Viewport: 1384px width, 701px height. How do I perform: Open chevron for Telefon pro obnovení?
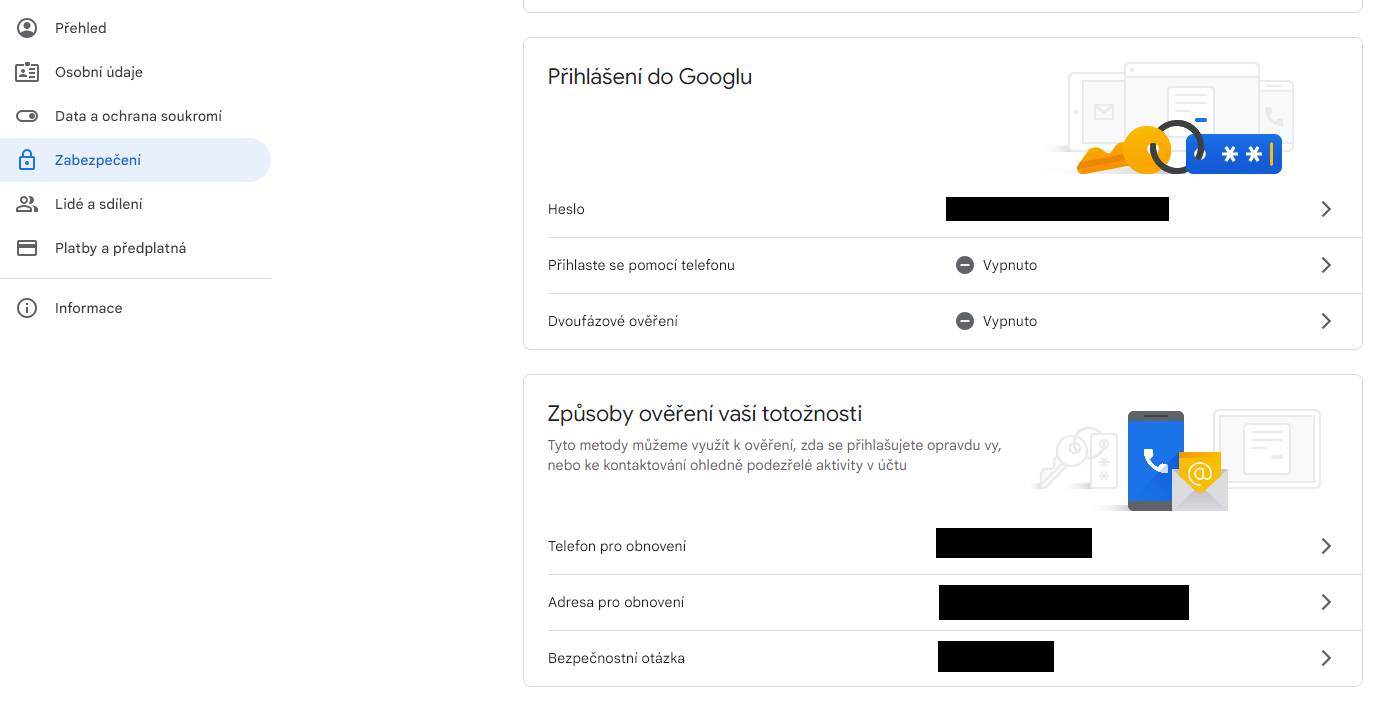1326,546
